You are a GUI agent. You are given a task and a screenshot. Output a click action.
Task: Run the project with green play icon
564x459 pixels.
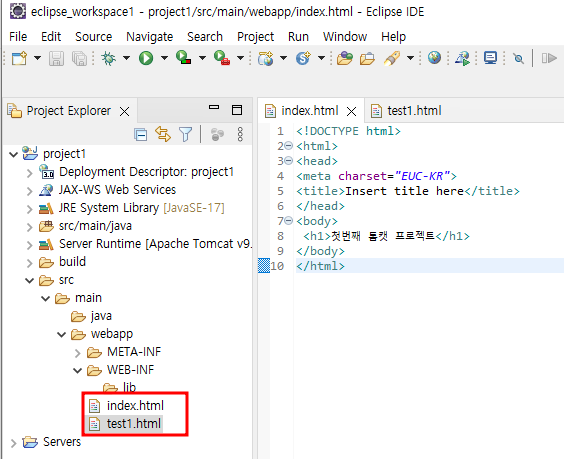pos(146,58)
